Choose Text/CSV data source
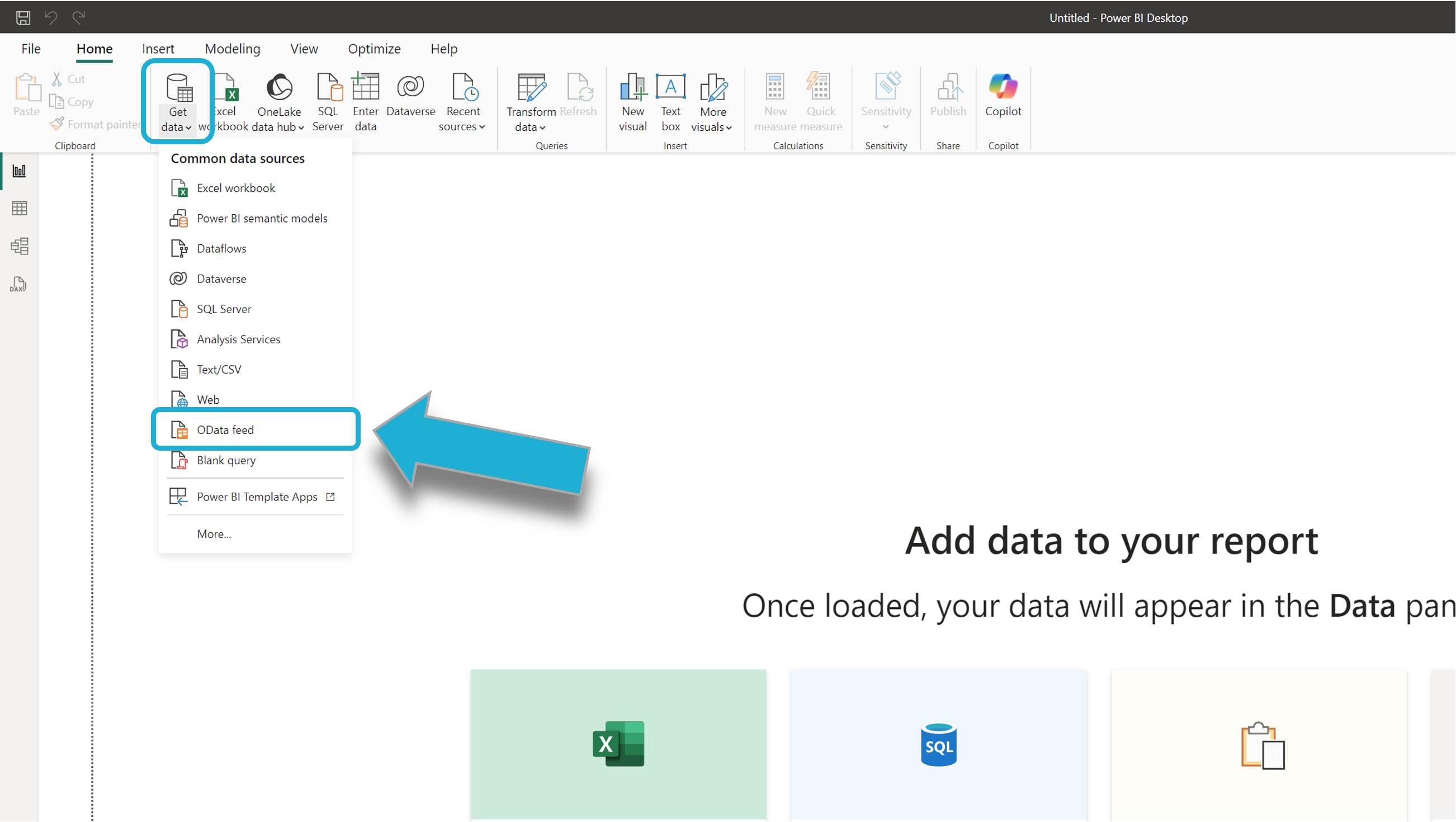 pos(219,369)
